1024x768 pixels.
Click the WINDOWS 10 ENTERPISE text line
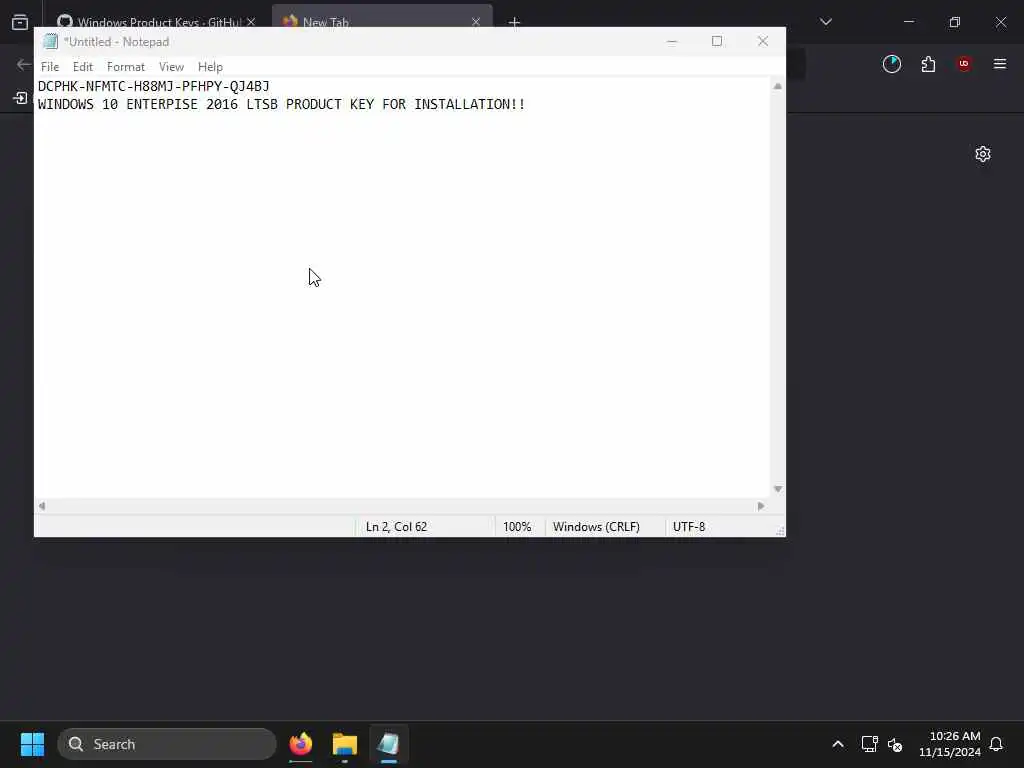coord(281,104)
